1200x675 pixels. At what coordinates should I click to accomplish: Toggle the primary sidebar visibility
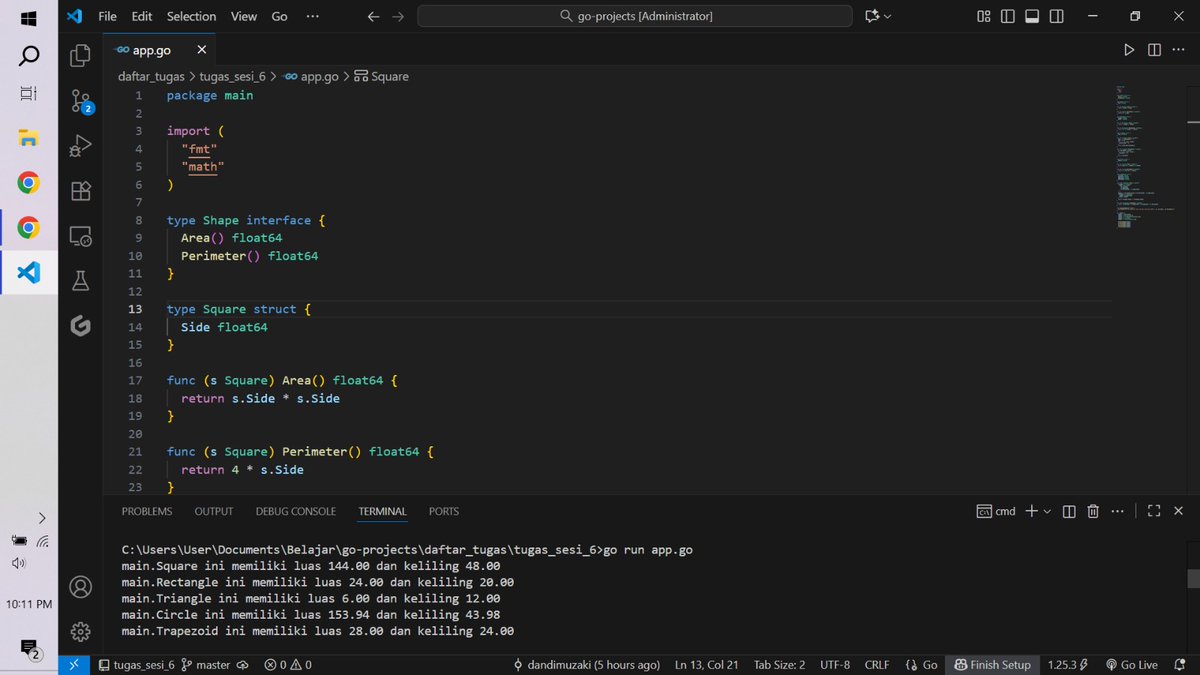pyautogui.click(x=1007, y=15)
